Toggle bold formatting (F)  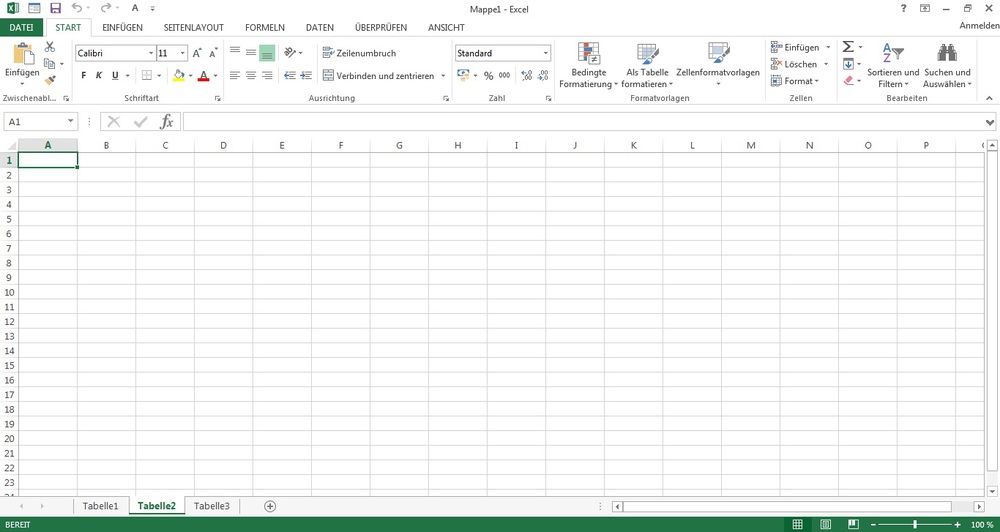point(84,76)
